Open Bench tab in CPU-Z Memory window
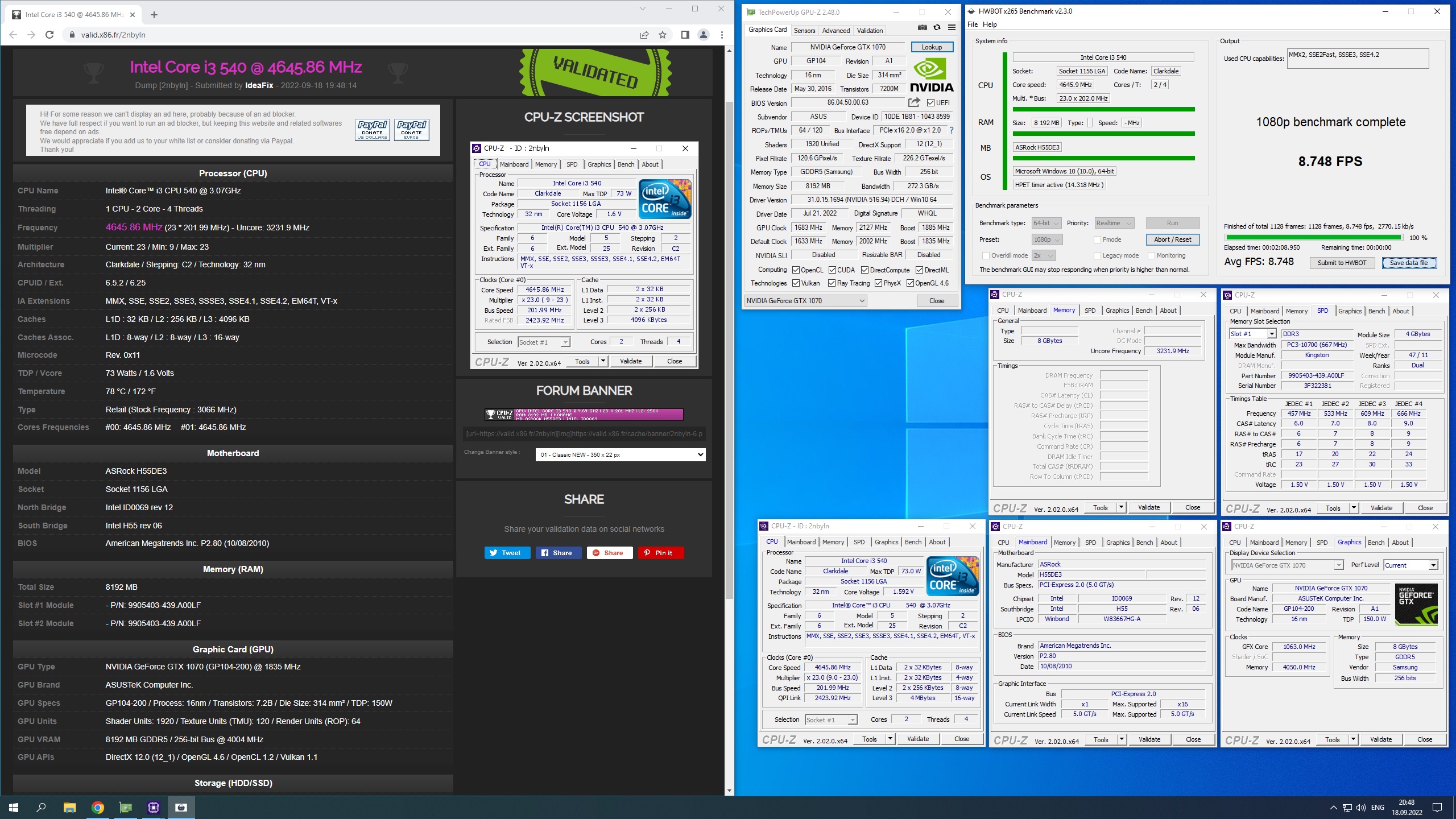This screenshot has height=819, width=1456. [x=1144, y=311]
